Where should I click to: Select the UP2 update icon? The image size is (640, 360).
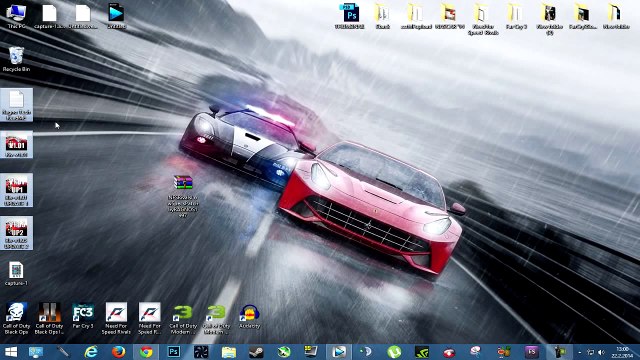(x=16, y=233)
